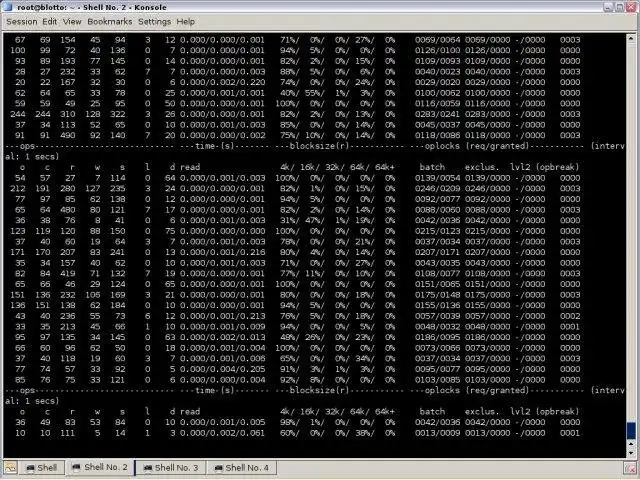The width and height of the screenshot is (640, 480).
Task: Click the terminal scrollbar down arrow
Action: 631,452
